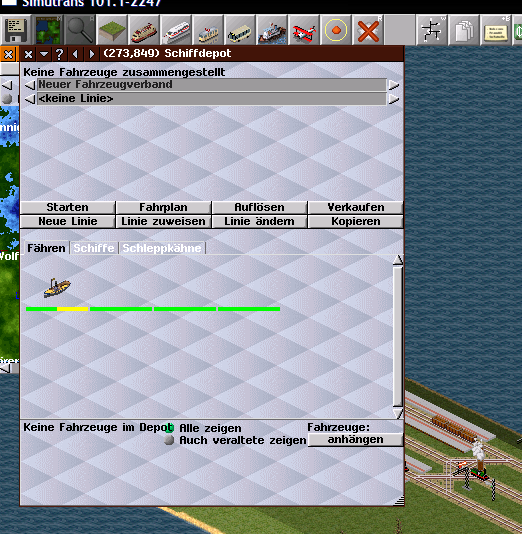
Task: Open the minimap world map icon
Action: click(48, 30)
